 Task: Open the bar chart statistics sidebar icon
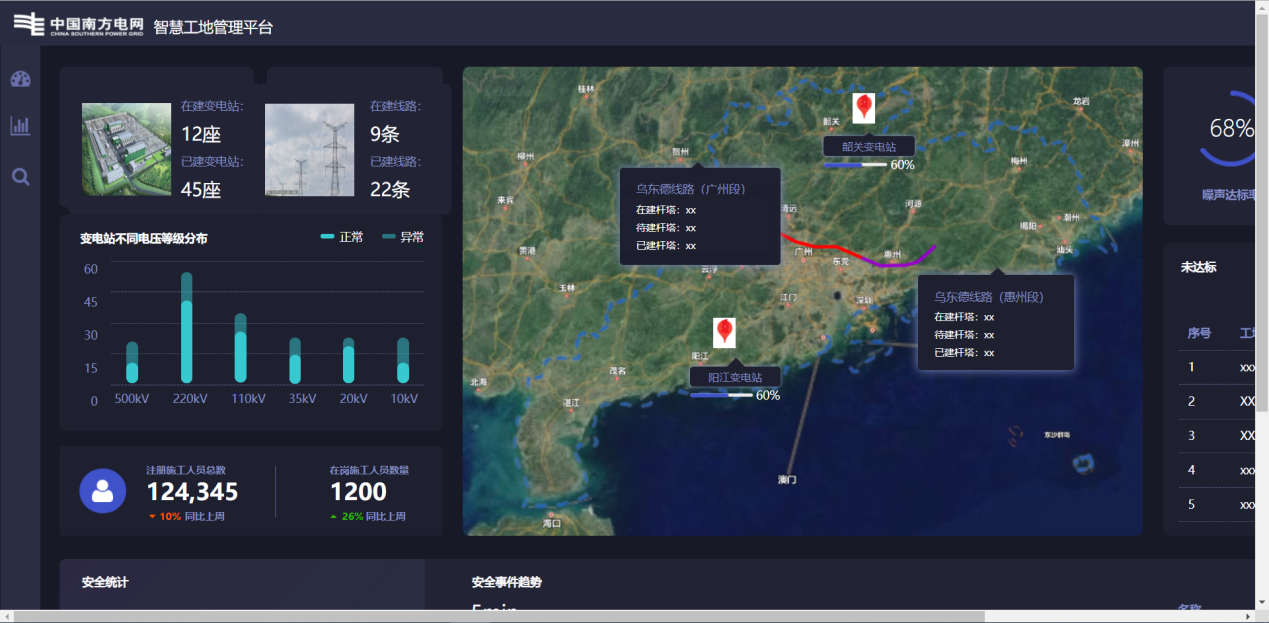[x=20, y=126]
